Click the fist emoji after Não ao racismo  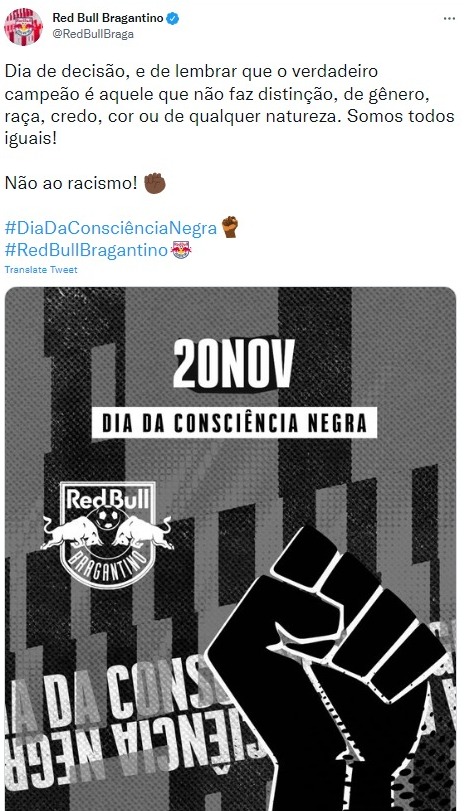tap(155, 183)
